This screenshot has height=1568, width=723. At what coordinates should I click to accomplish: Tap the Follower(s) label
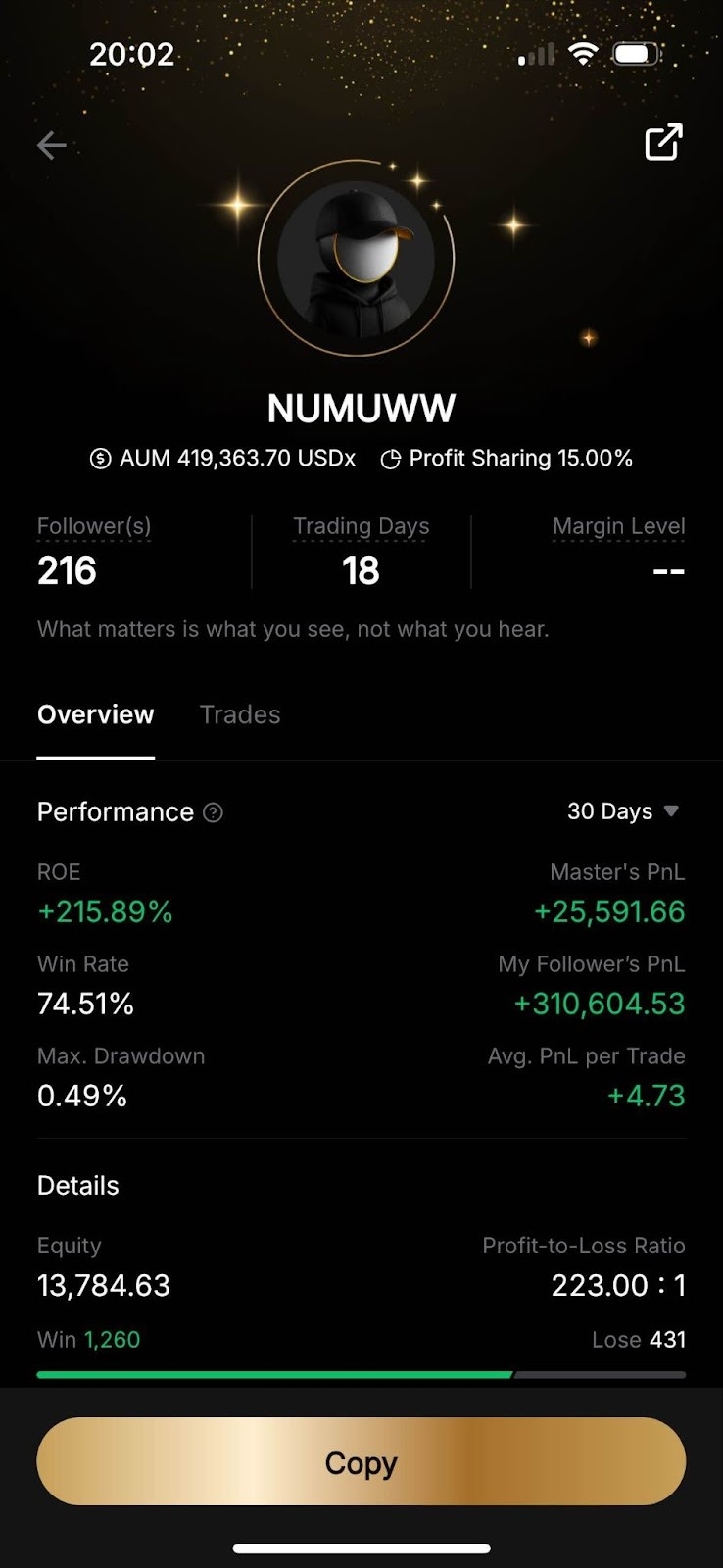tap(94, 526)
